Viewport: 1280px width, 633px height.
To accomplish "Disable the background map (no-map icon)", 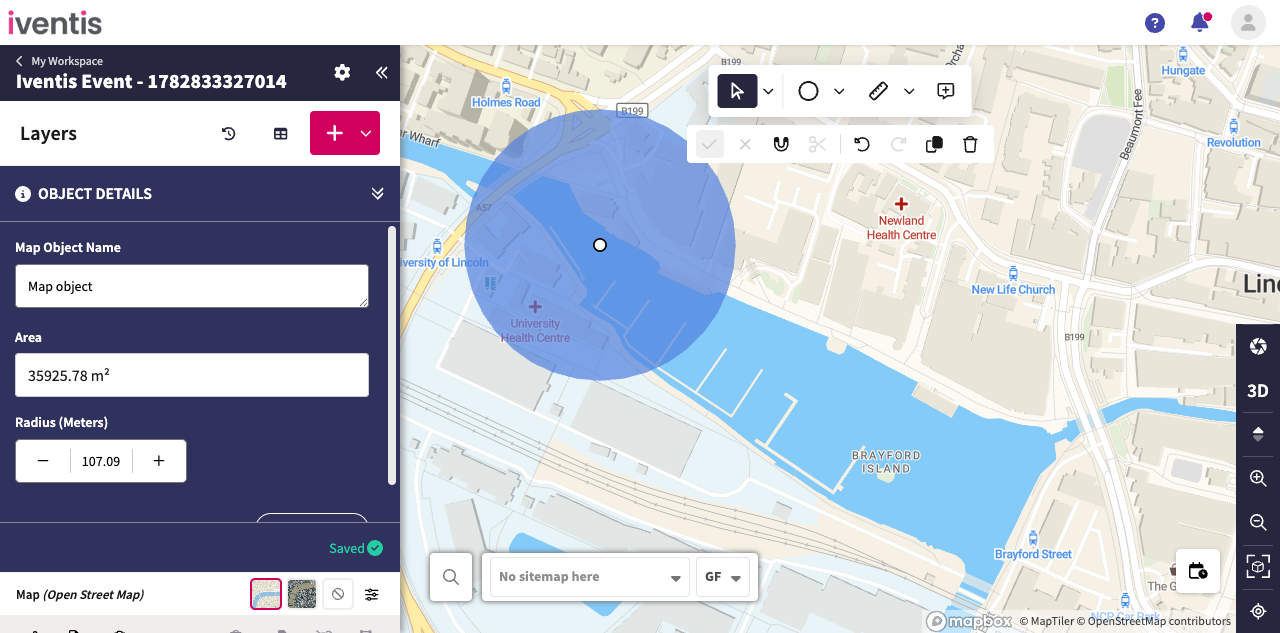I will click(x=338, y=594).
